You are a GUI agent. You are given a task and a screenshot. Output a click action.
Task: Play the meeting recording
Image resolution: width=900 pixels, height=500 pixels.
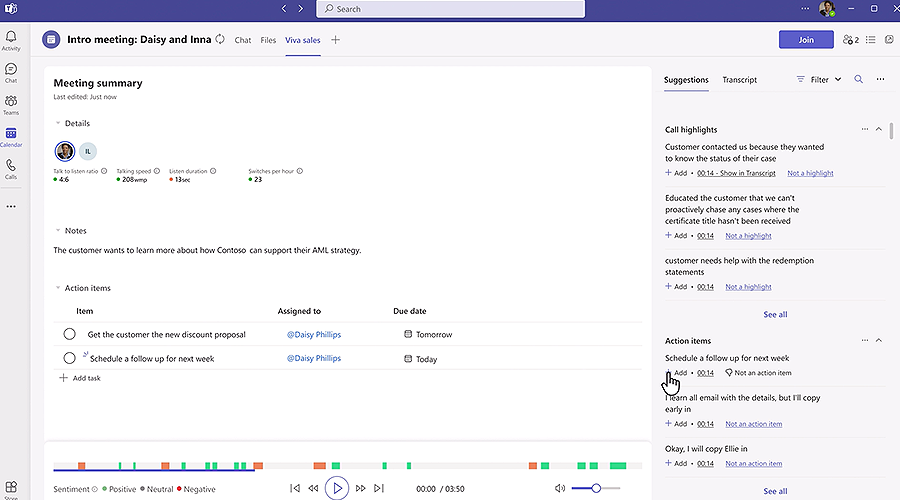(x=337, y=489)
